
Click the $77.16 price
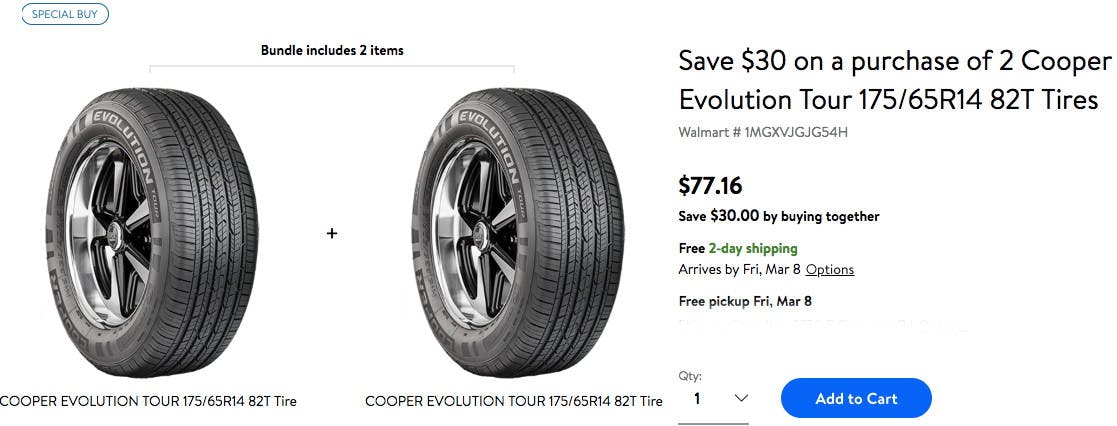710,185
